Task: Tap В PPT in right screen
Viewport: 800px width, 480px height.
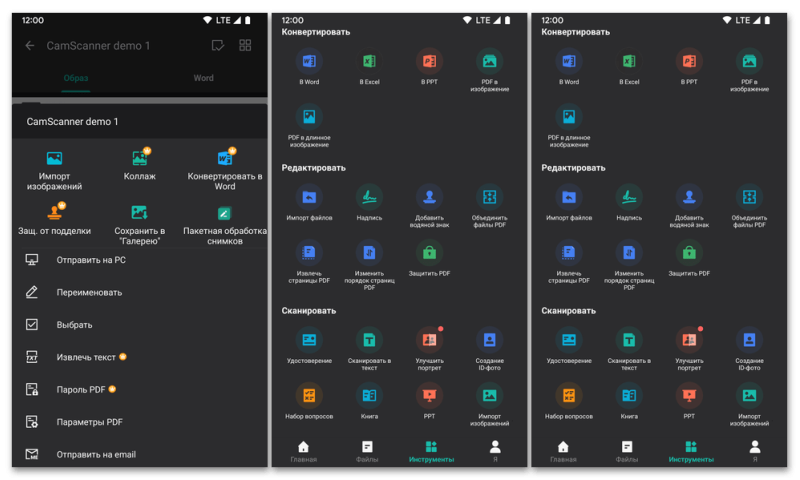Action: tap(689, 67)
